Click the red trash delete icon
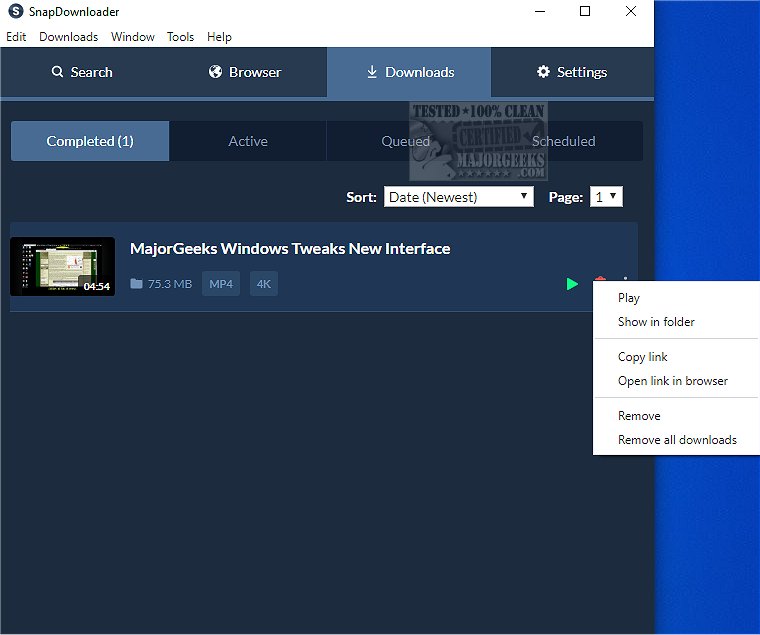760x635 pixels. [x=600, y=278]
